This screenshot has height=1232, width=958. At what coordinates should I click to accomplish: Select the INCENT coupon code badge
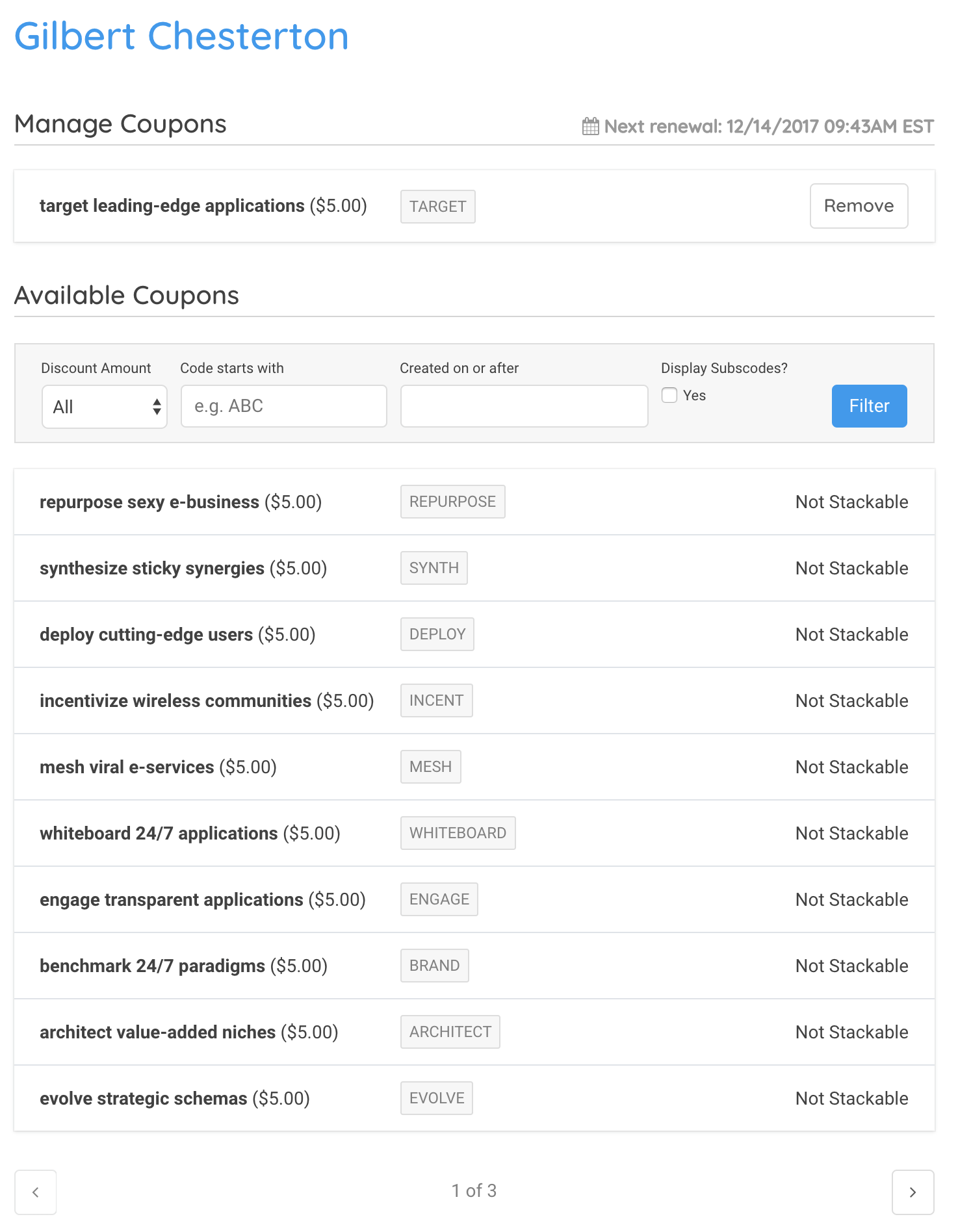coord(437,700)
